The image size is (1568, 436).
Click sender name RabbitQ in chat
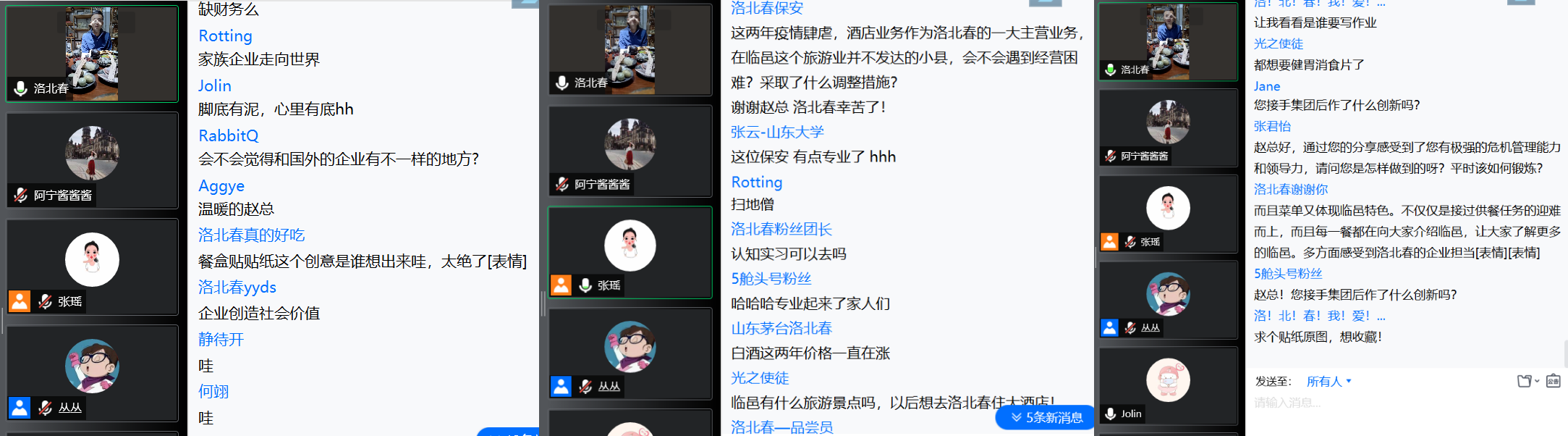click(229, 135)
